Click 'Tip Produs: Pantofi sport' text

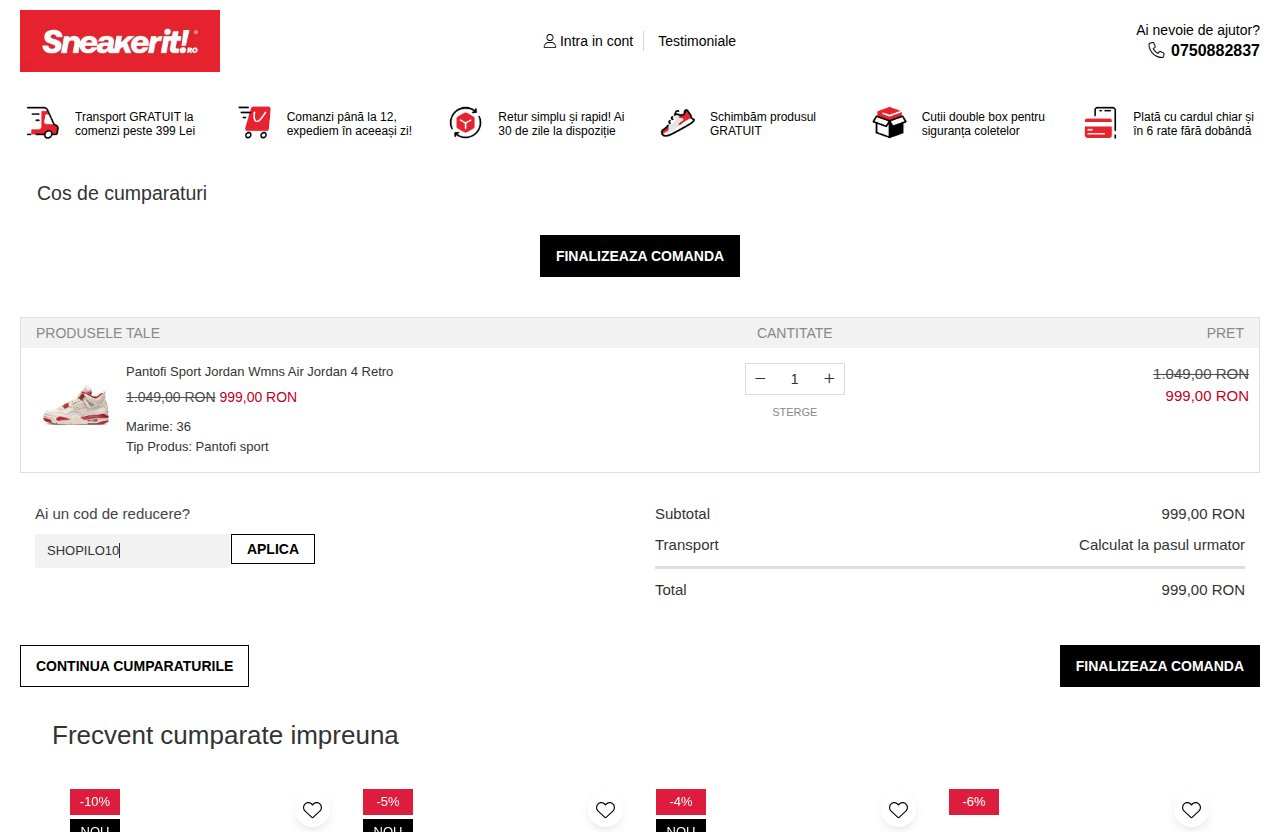197,447
